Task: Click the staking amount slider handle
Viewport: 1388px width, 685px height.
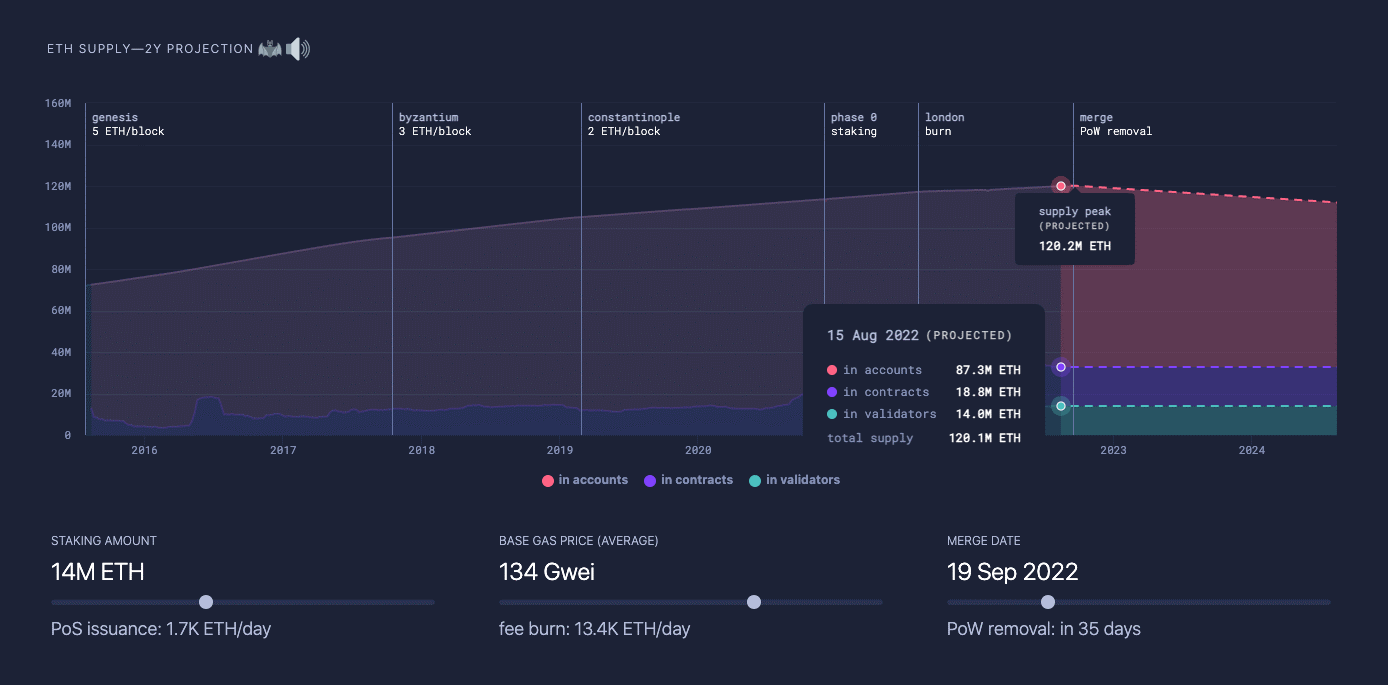Action: [x=206, y=602]
